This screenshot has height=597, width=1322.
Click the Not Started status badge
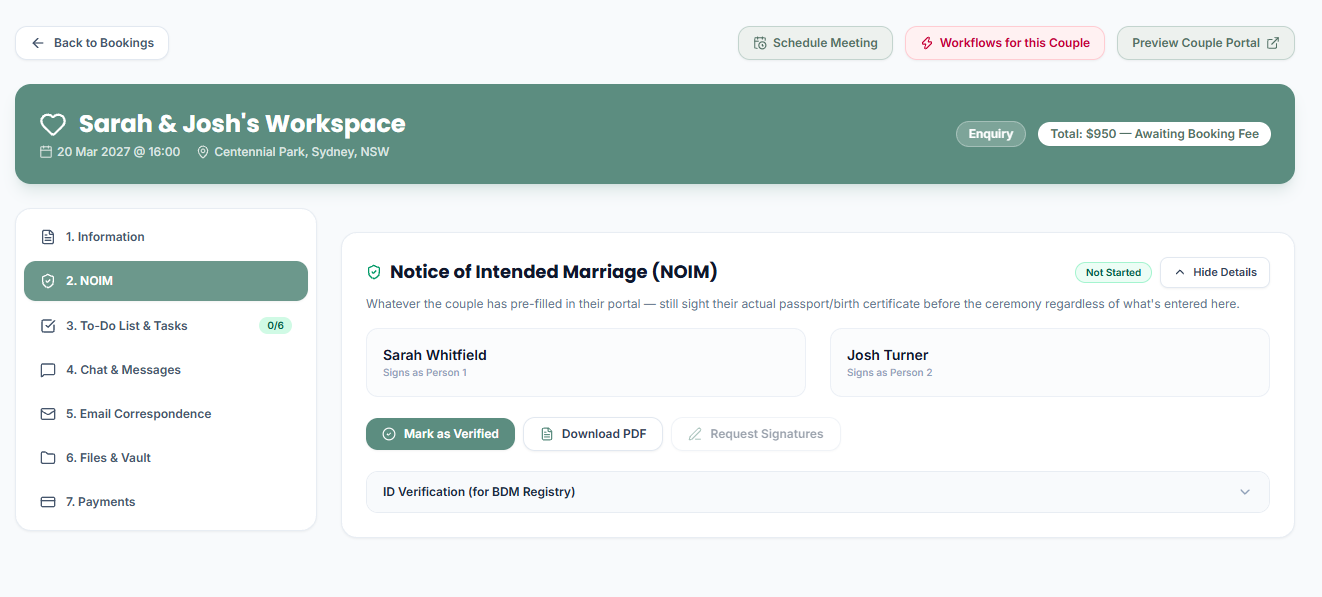[x=1113, y=272]
